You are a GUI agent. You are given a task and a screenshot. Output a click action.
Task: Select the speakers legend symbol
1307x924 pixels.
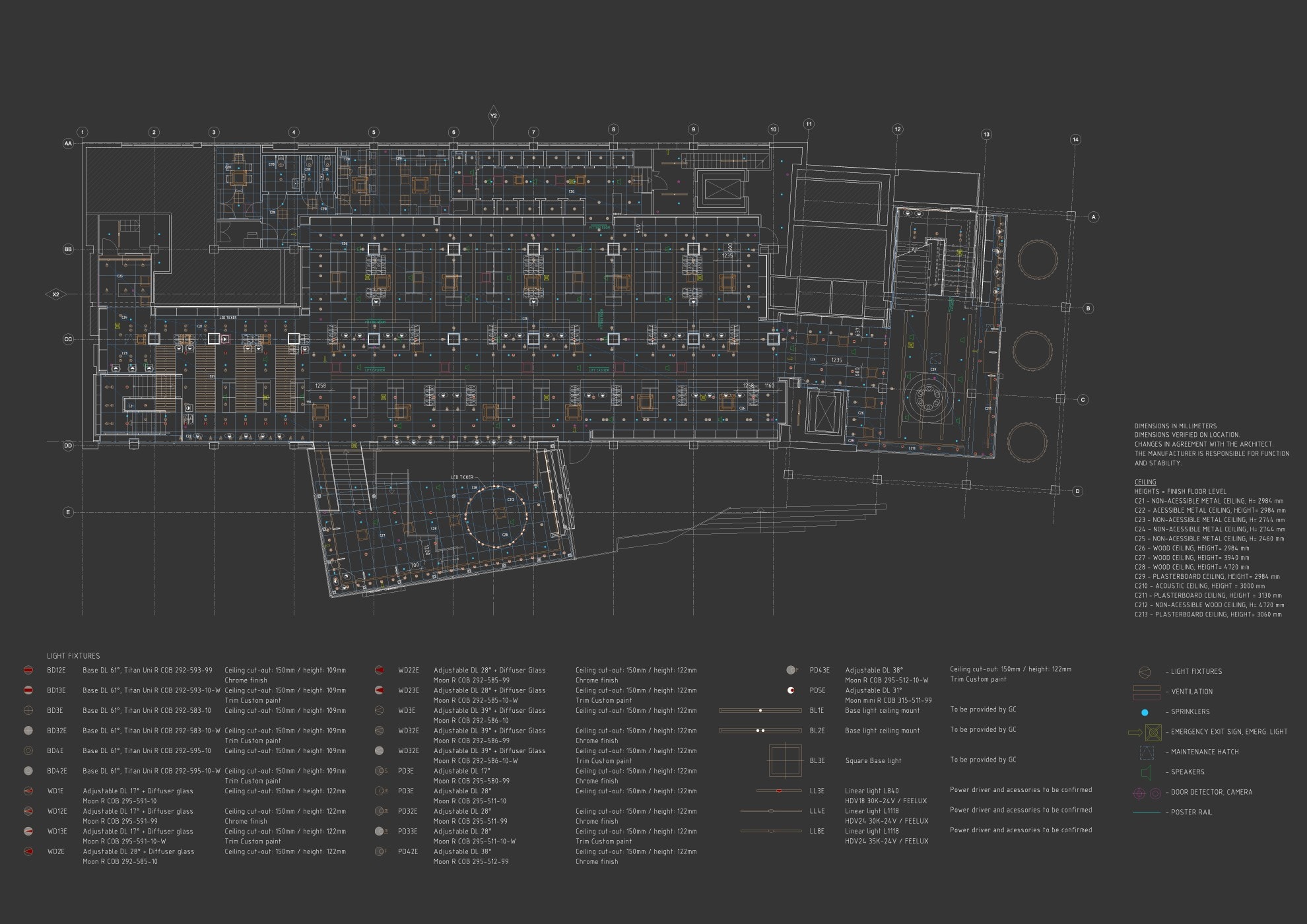(x=1146, y=772)
